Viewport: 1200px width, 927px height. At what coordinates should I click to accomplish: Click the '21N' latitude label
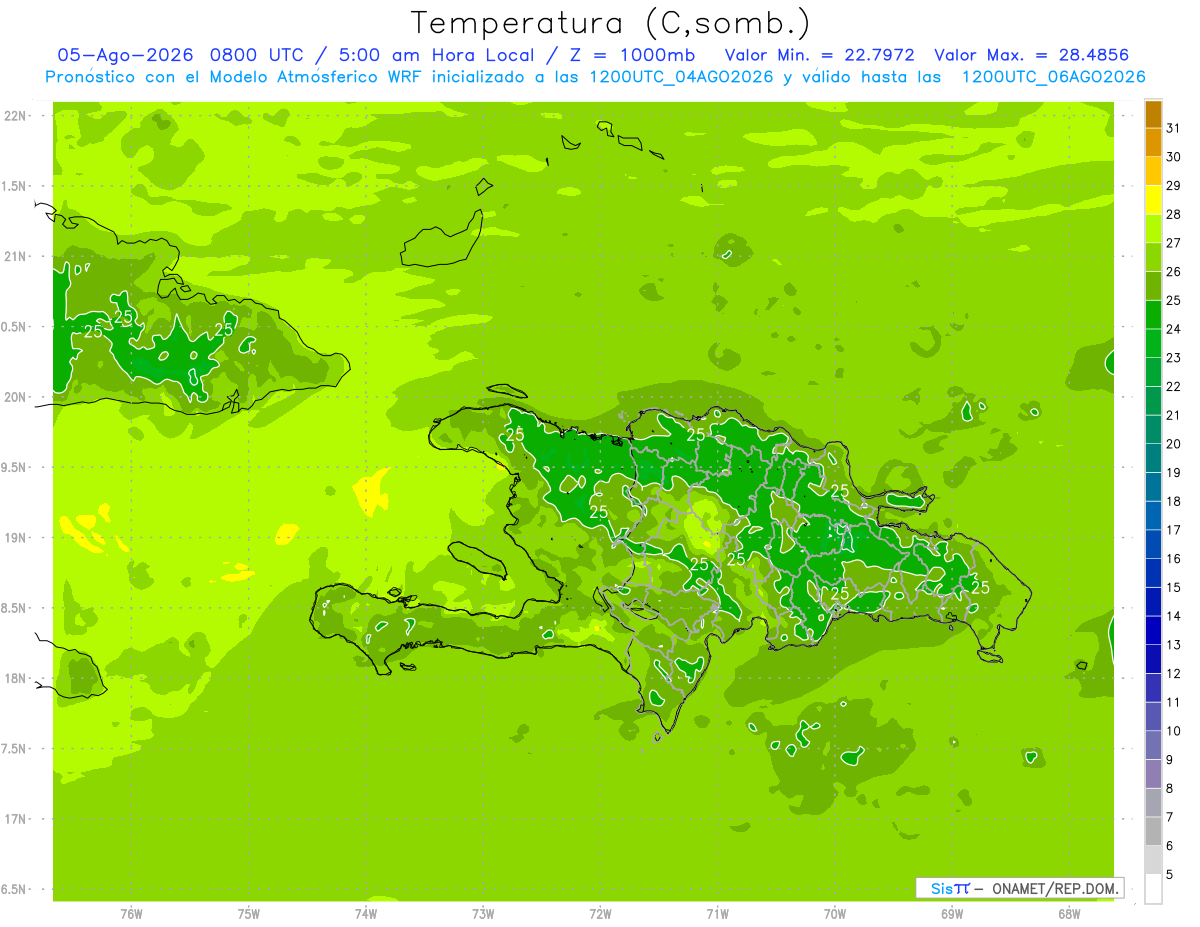[15, 256]
